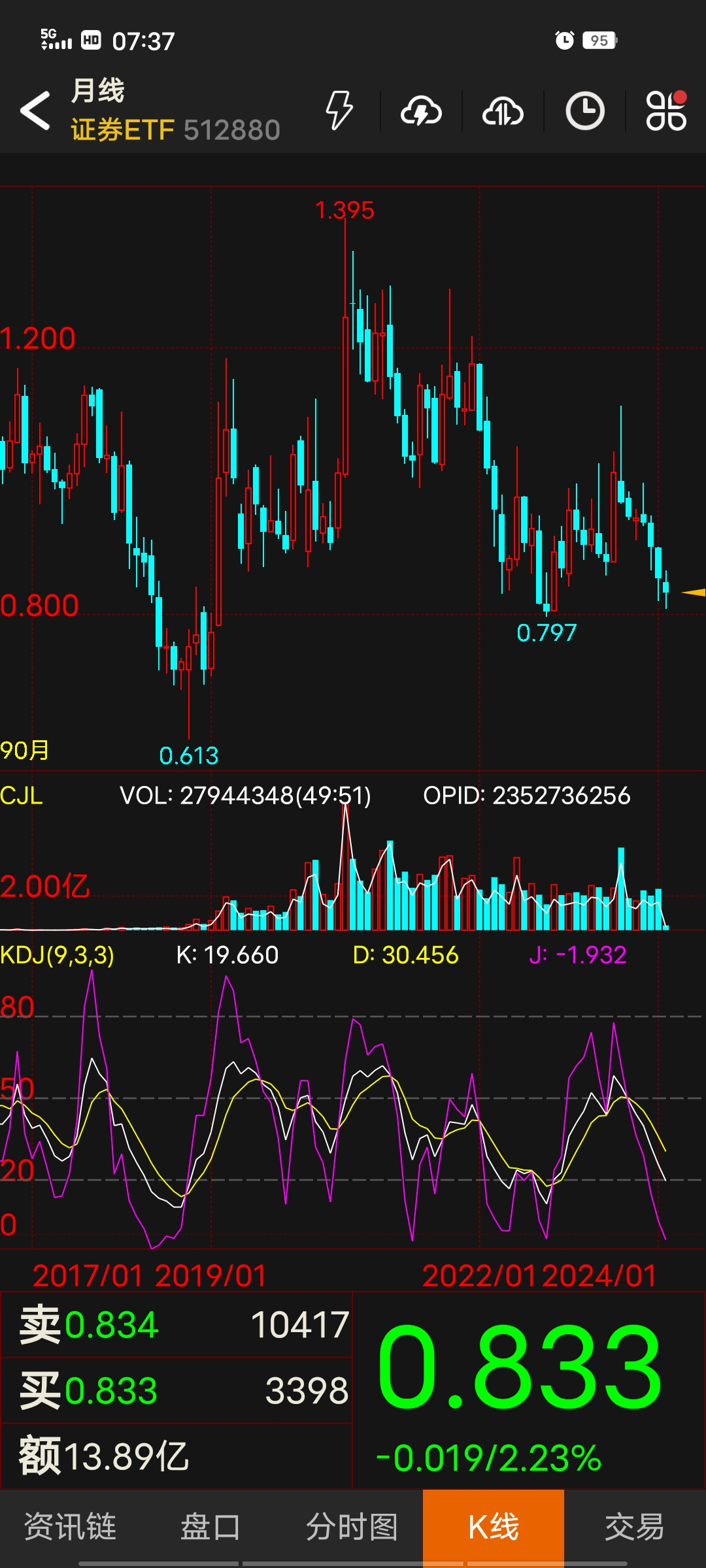
Task: Tap the KDJ(9,3,3) indicator label
Action: pos(58,955)
